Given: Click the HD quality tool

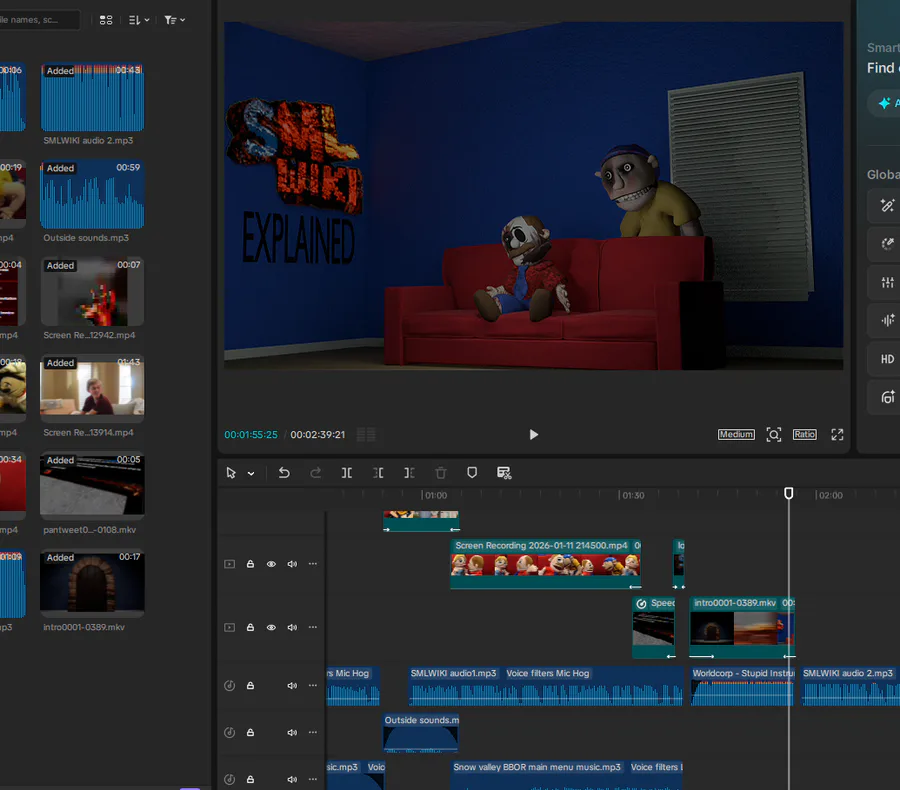Looking at the screenshot, I should (x=887, y=359).
